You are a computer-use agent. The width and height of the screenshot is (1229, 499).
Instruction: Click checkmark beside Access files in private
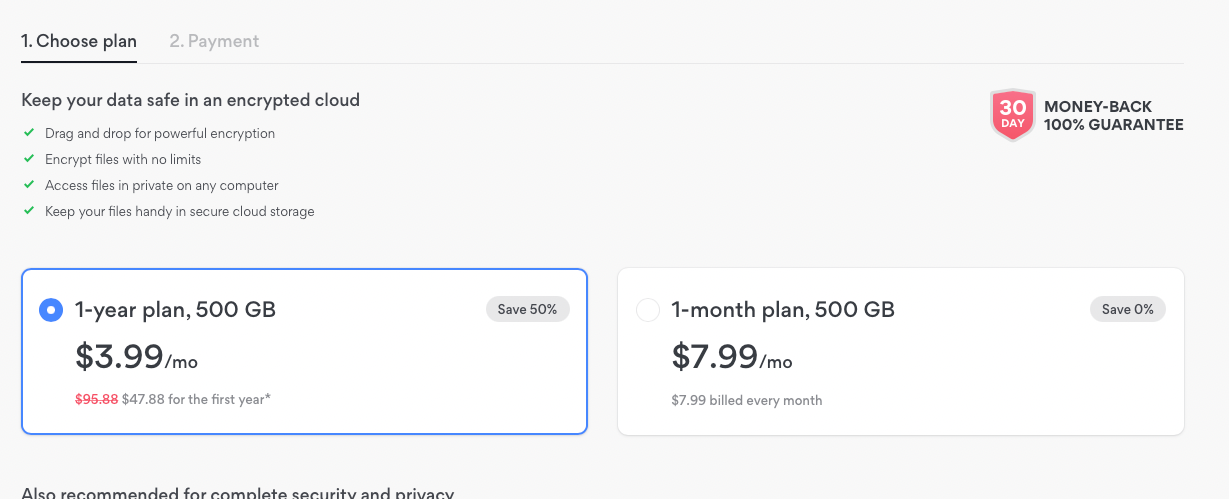(29, 185)
